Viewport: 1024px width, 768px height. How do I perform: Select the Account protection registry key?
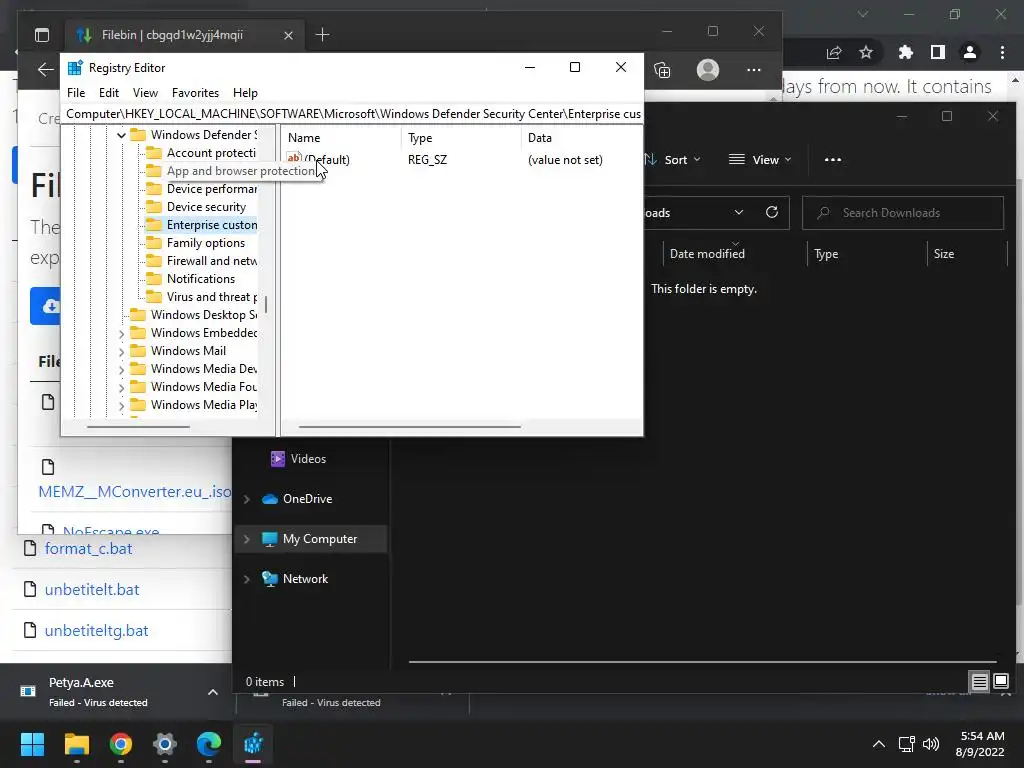[211, 153]
